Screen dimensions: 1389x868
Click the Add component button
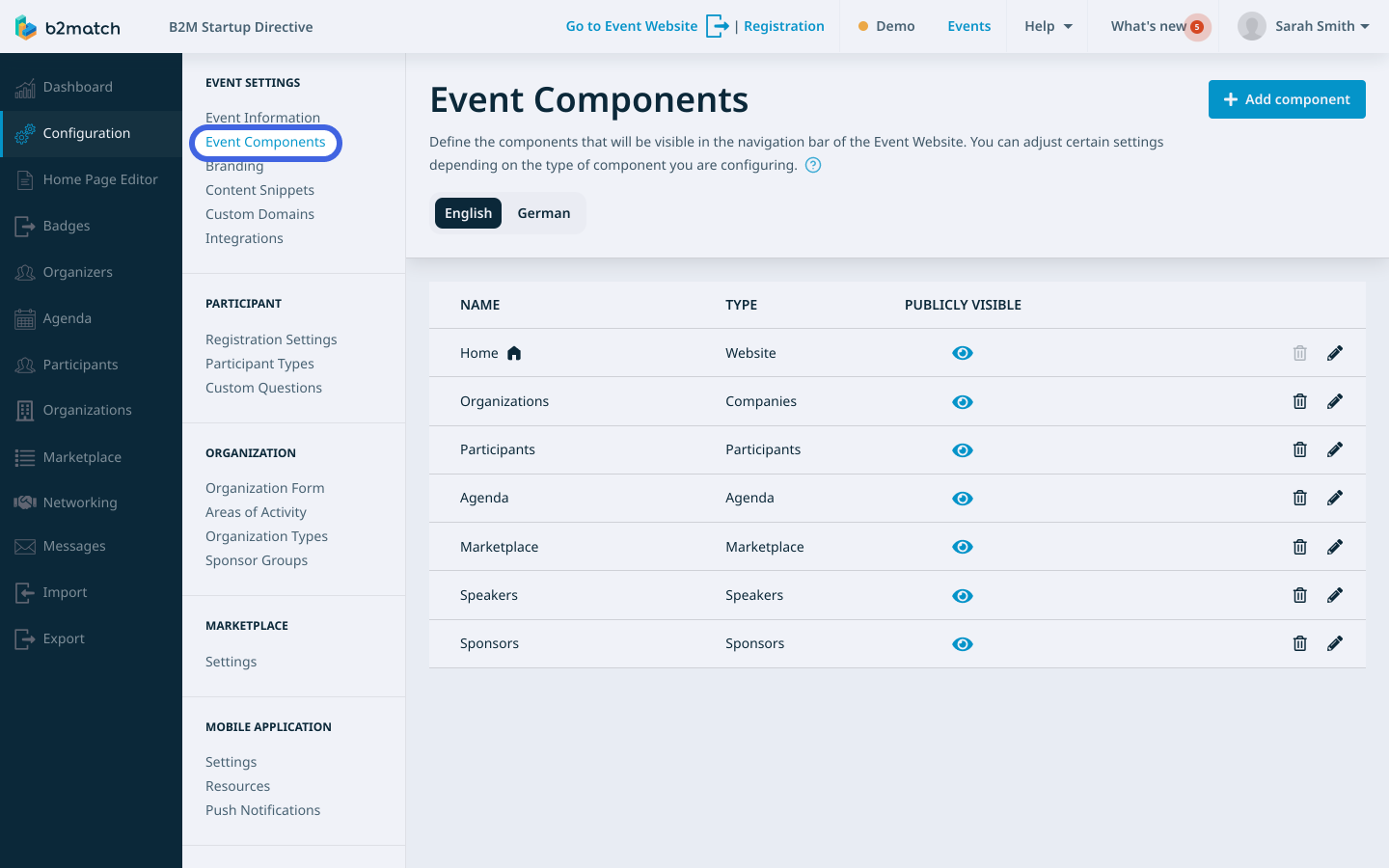click(1287, 99)
